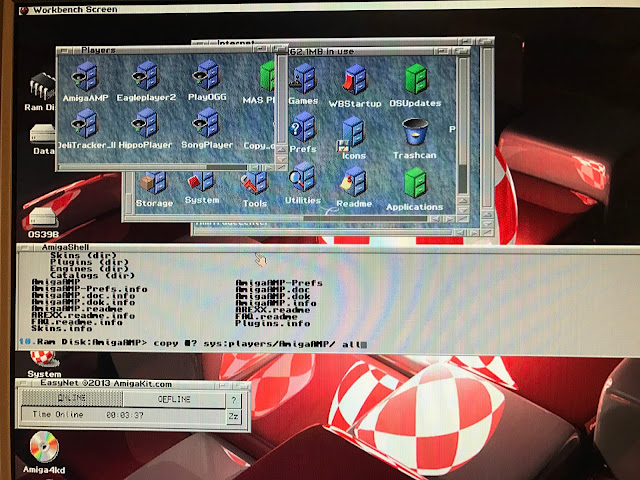Click Skins.info in the shell listing
The image size is (640, 480).
[62, 329]
